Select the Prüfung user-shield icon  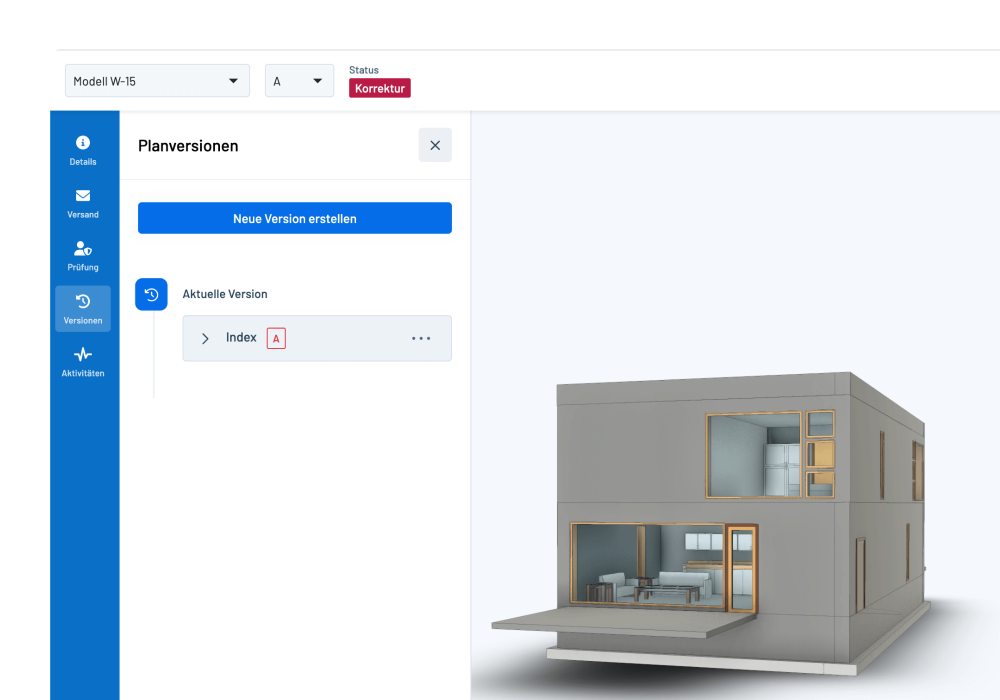83,249
